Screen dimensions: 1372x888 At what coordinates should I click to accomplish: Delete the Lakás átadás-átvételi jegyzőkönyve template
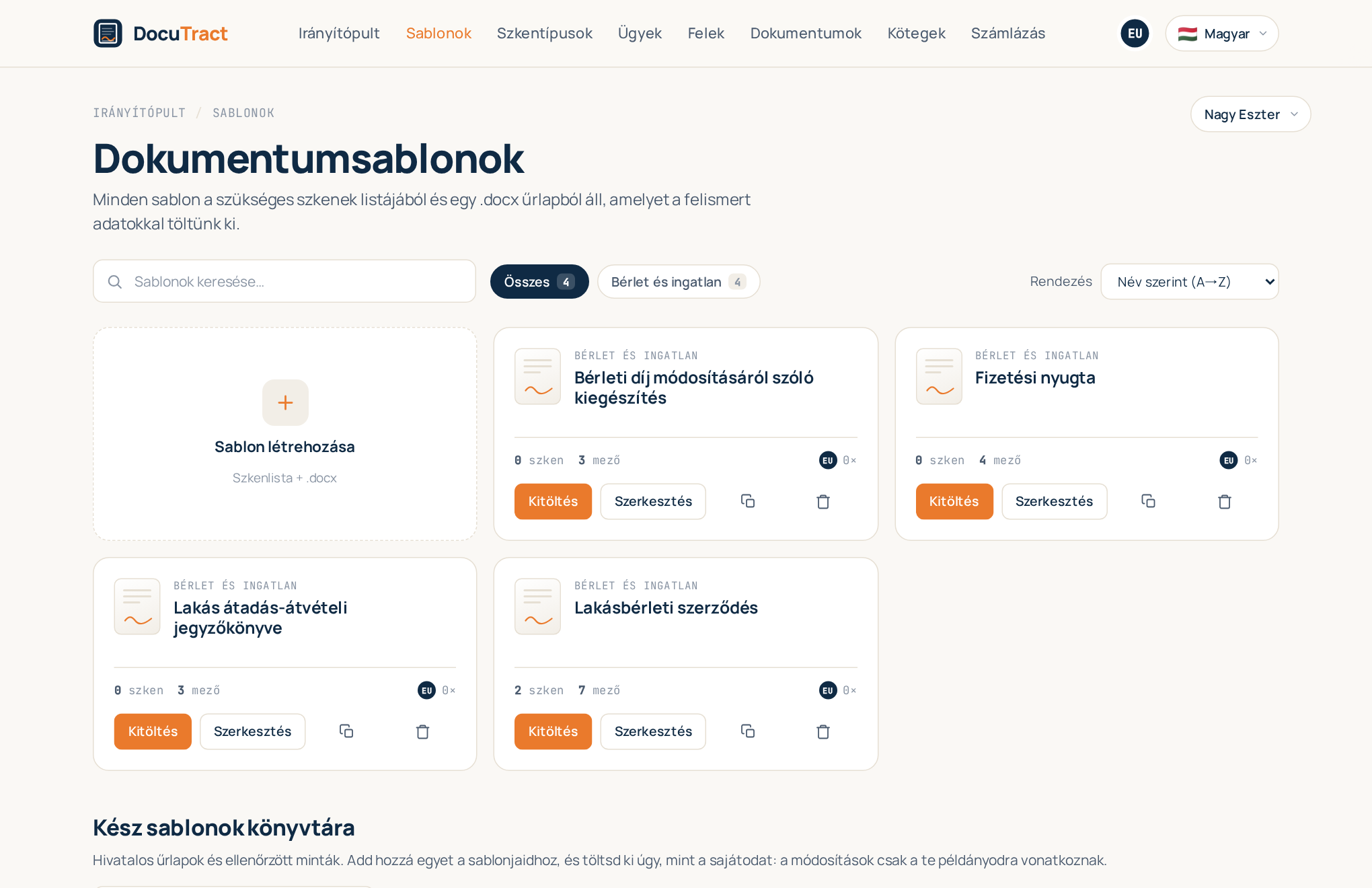422,731
